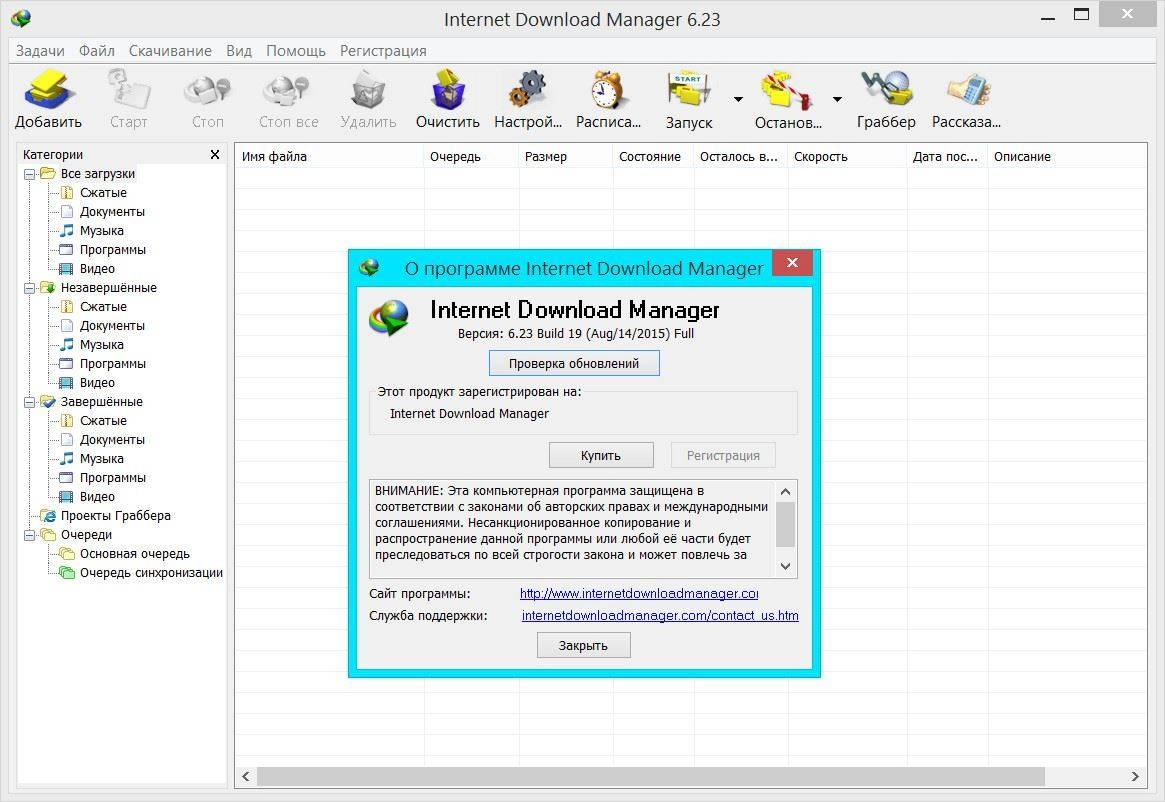Viewport: 1165px width, 802px height.
Task: Click the Рассказать другу icon
Action: (967, 89)
